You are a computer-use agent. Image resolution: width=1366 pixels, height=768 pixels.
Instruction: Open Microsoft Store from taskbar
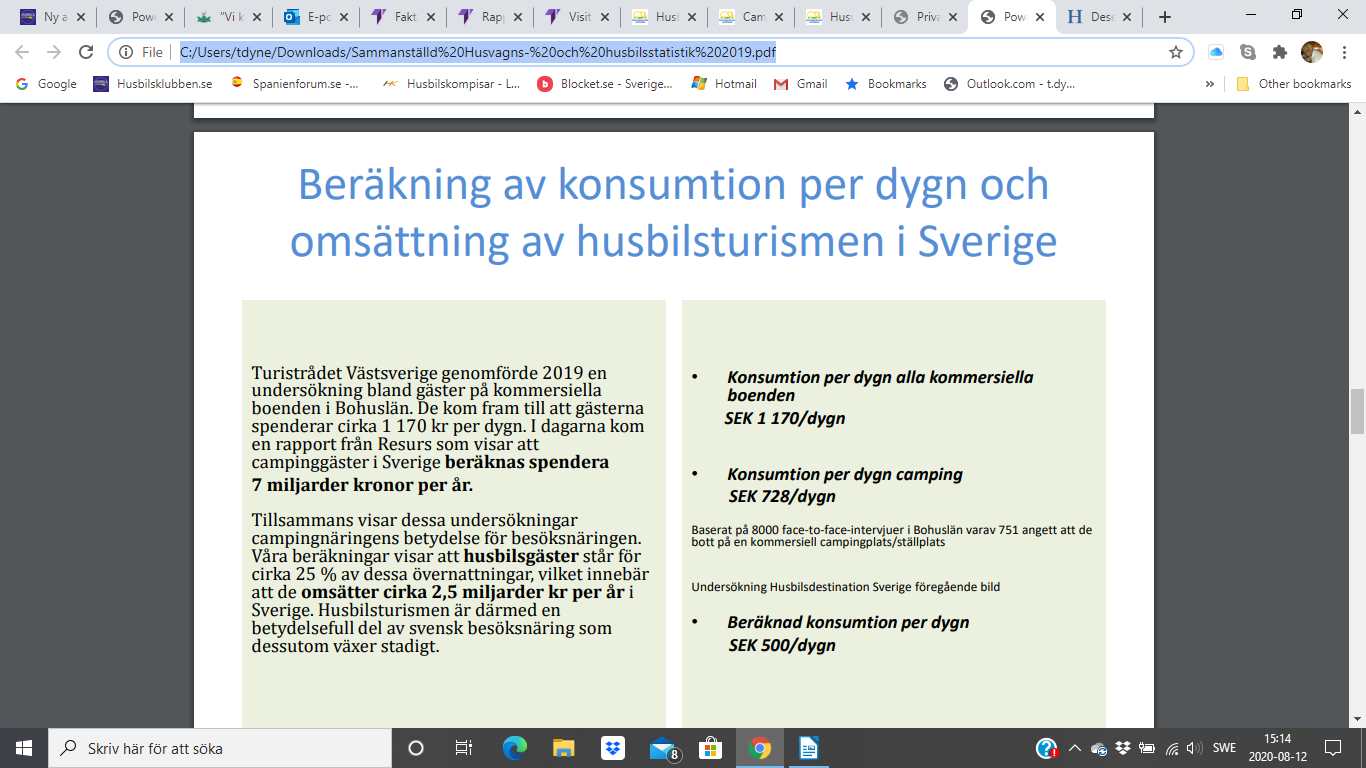711,747
